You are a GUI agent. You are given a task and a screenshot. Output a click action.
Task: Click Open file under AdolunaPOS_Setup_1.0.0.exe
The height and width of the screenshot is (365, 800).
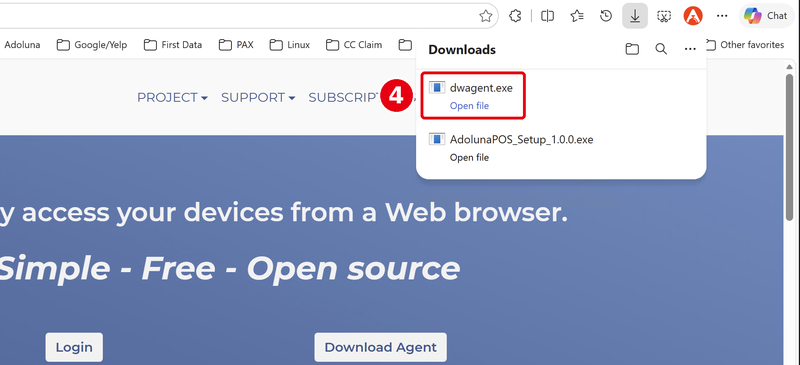(x=469, y=157)
